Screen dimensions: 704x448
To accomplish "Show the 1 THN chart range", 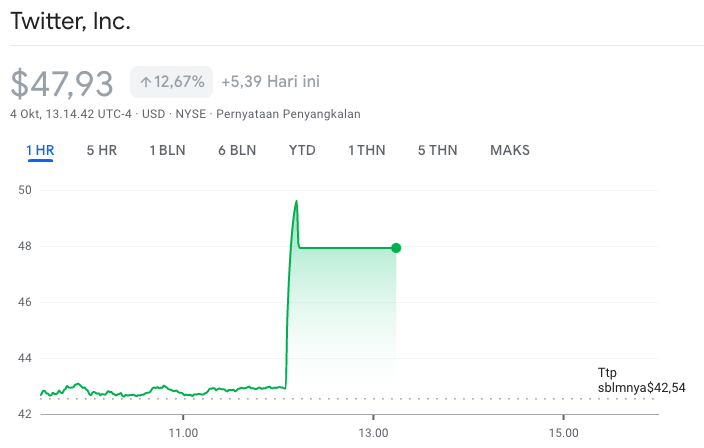I will pos(366,151).
